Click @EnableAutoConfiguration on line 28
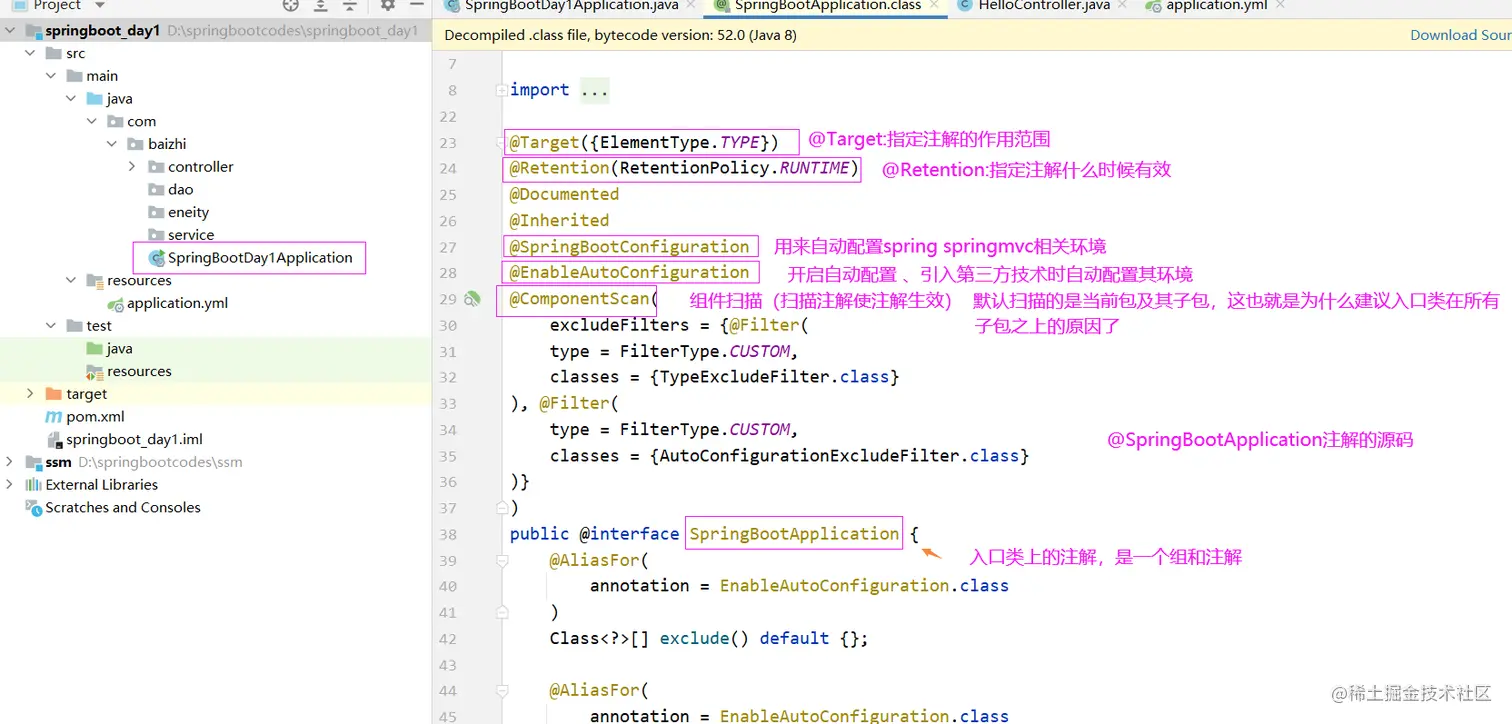Viewport: 1512px width, 724px height. click(629, 273)
